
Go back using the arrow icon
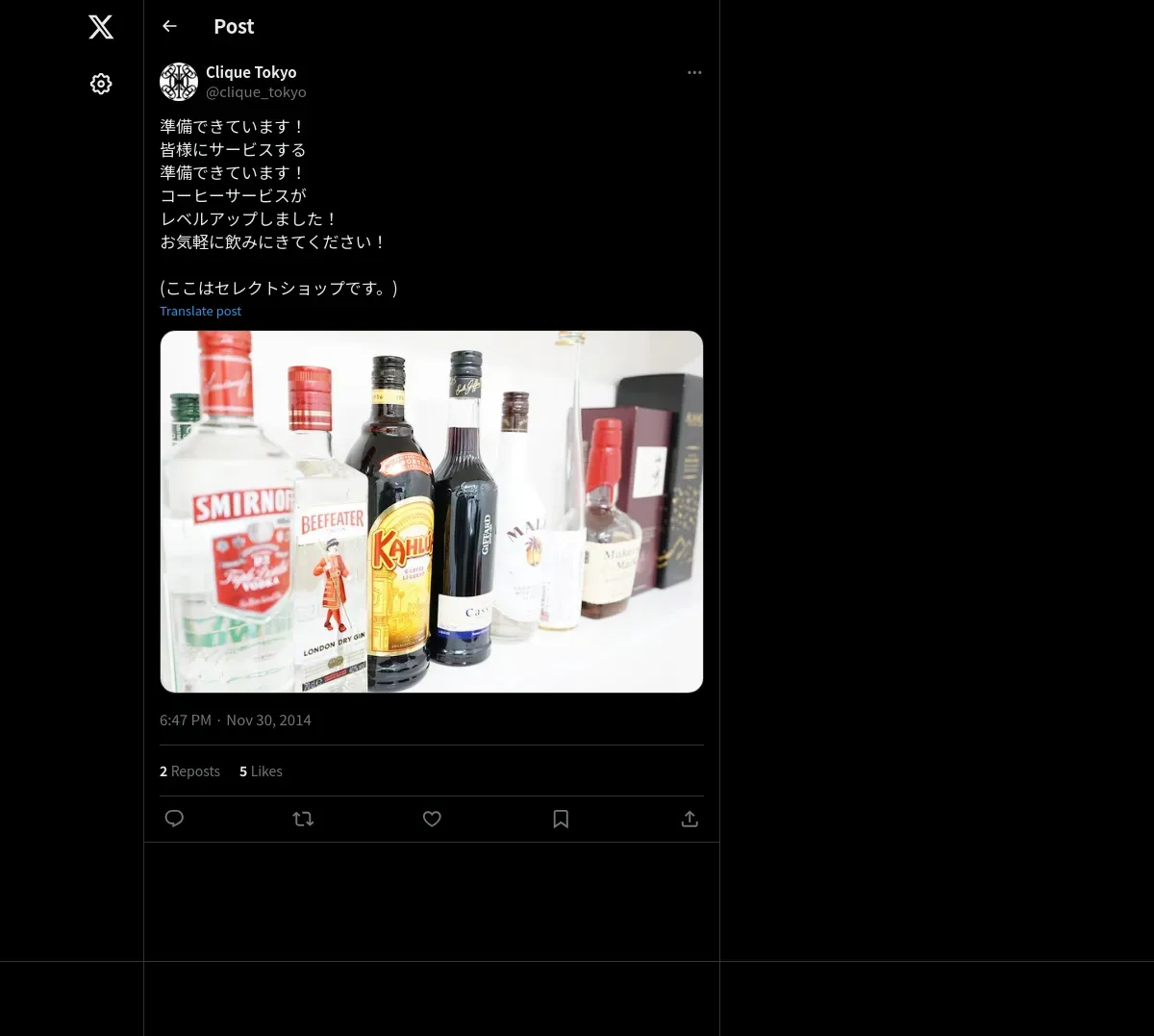169,26
